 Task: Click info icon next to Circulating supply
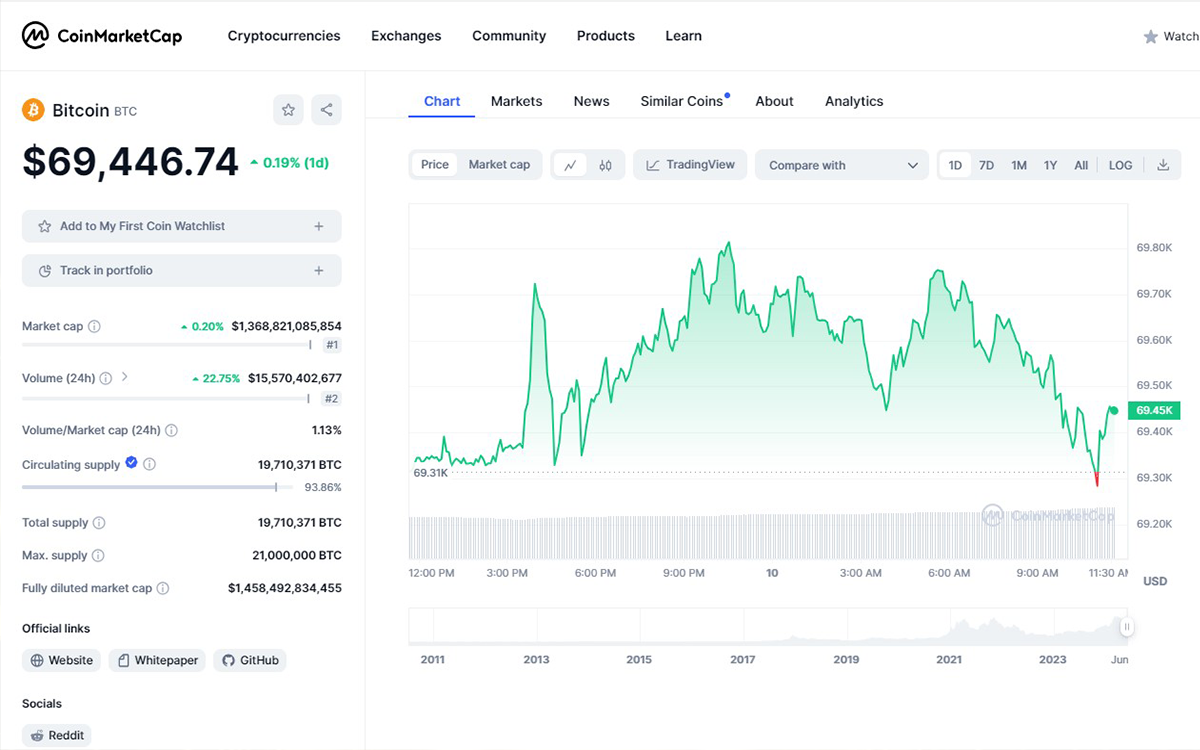point(149,464)
